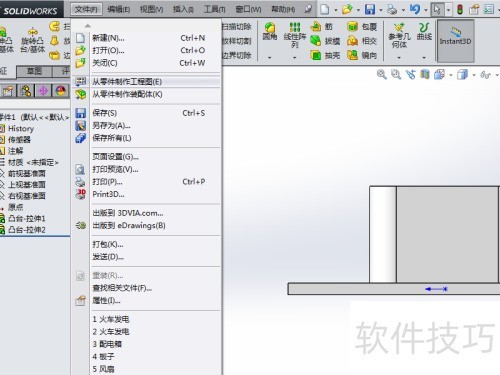Toggle the select cursor tool button
500x375 pixels.
coord(437,9)
